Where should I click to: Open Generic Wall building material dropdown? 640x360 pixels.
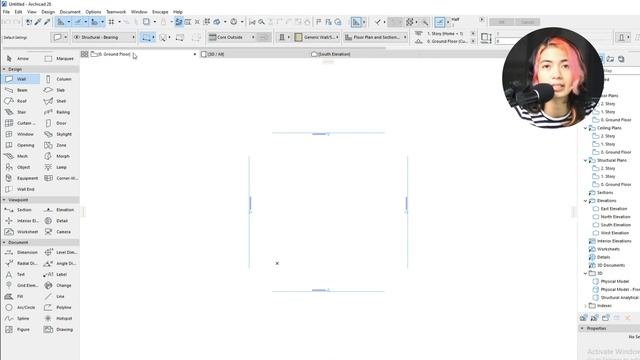[x=317, y=37]
